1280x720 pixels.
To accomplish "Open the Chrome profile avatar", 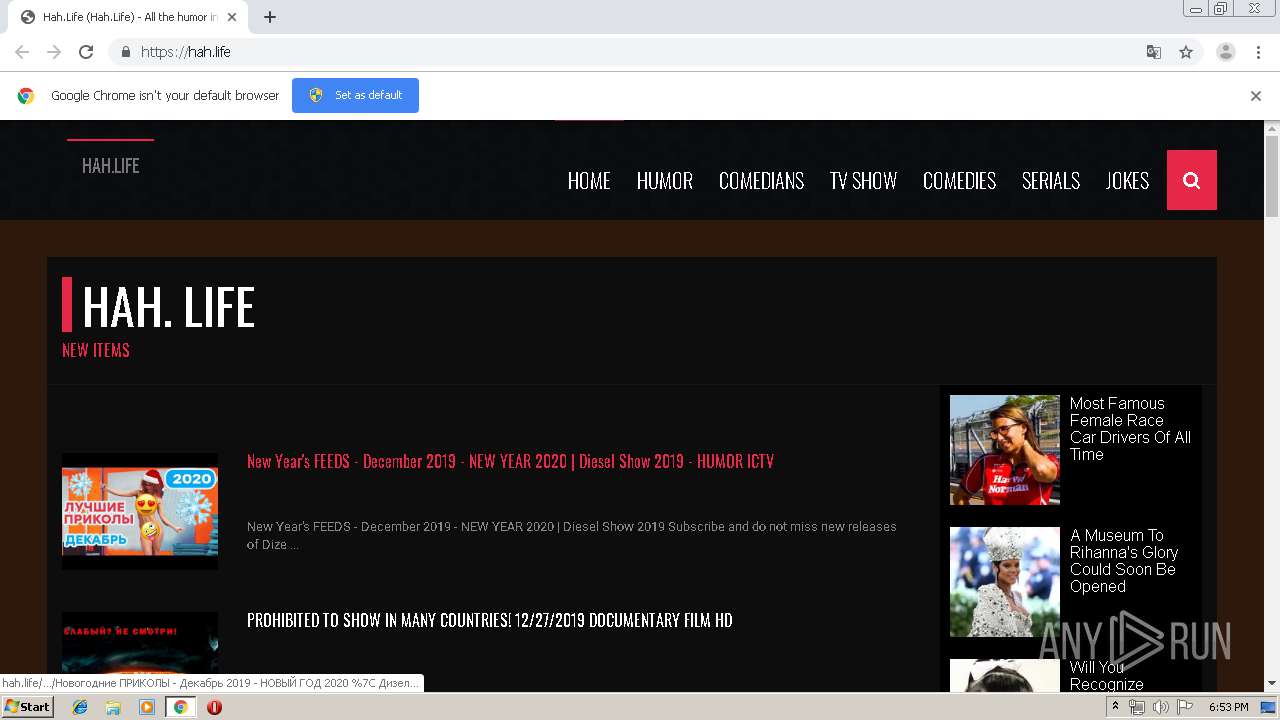I will (1226, 52).
